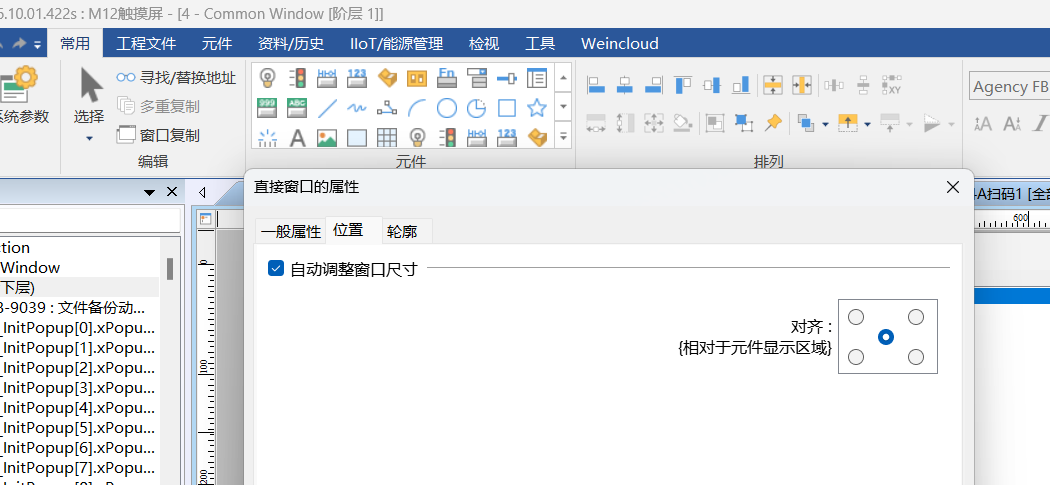1050x485 pixels.
Task: Select the straight line drawing tool
Action: [327, 107]
